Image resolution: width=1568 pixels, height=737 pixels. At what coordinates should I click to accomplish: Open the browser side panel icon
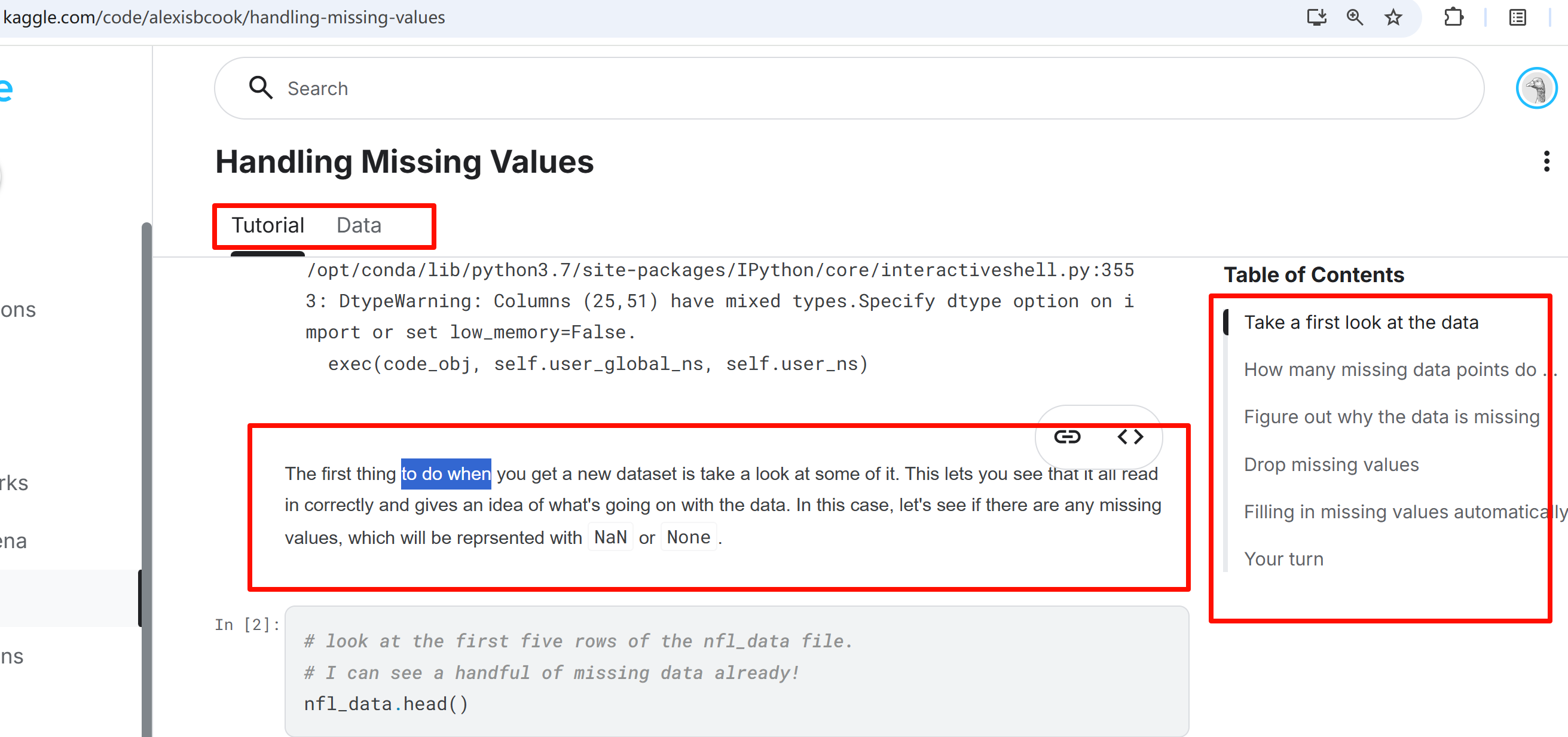(x=1518, y=17)
